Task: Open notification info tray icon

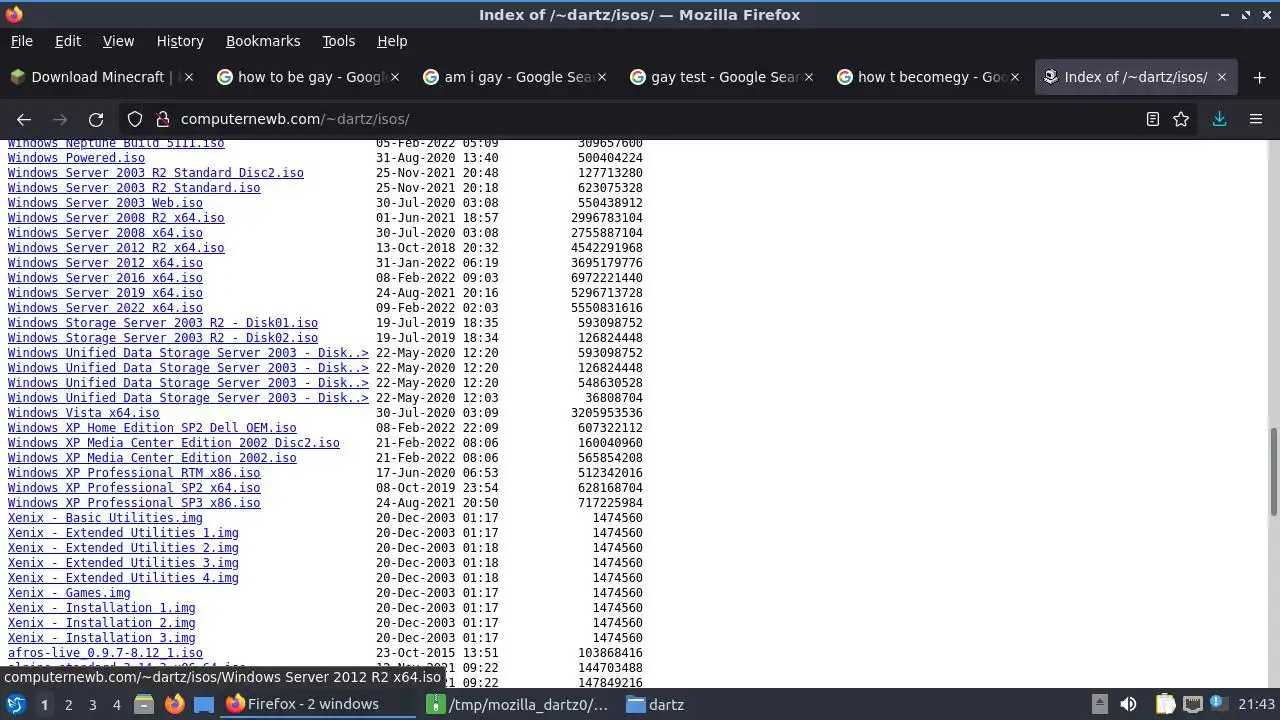Action: click(x=1219, y=704)
